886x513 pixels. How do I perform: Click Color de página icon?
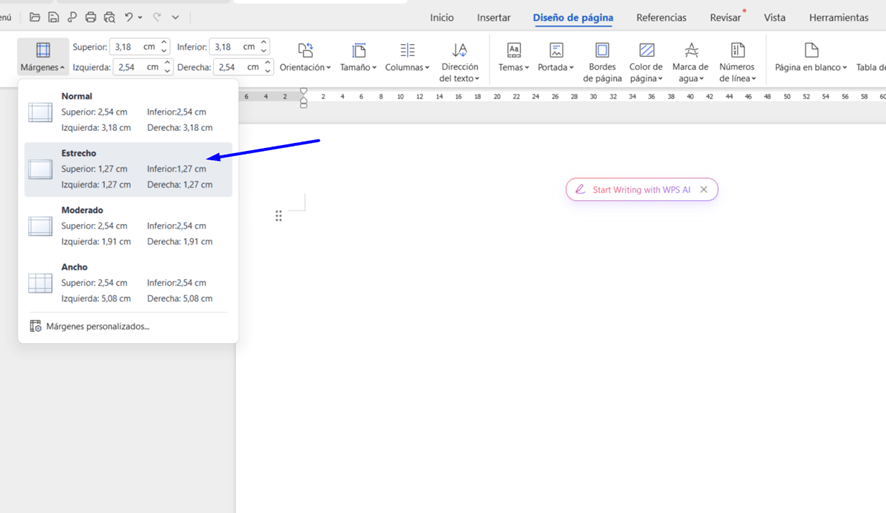click(646, 51)
